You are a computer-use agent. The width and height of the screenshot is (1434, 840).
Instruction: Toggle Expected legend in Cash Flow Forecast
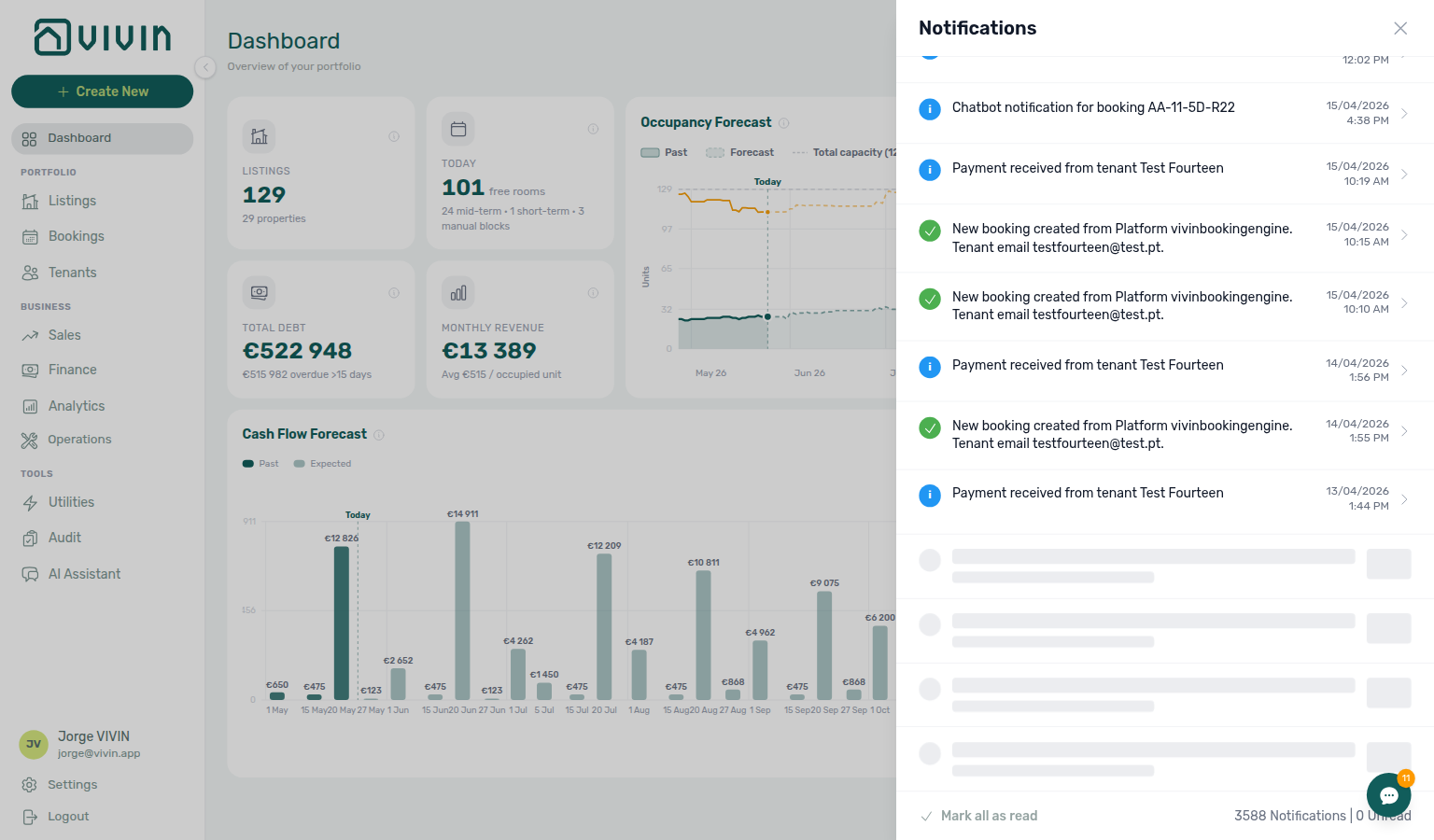(323, 464)
